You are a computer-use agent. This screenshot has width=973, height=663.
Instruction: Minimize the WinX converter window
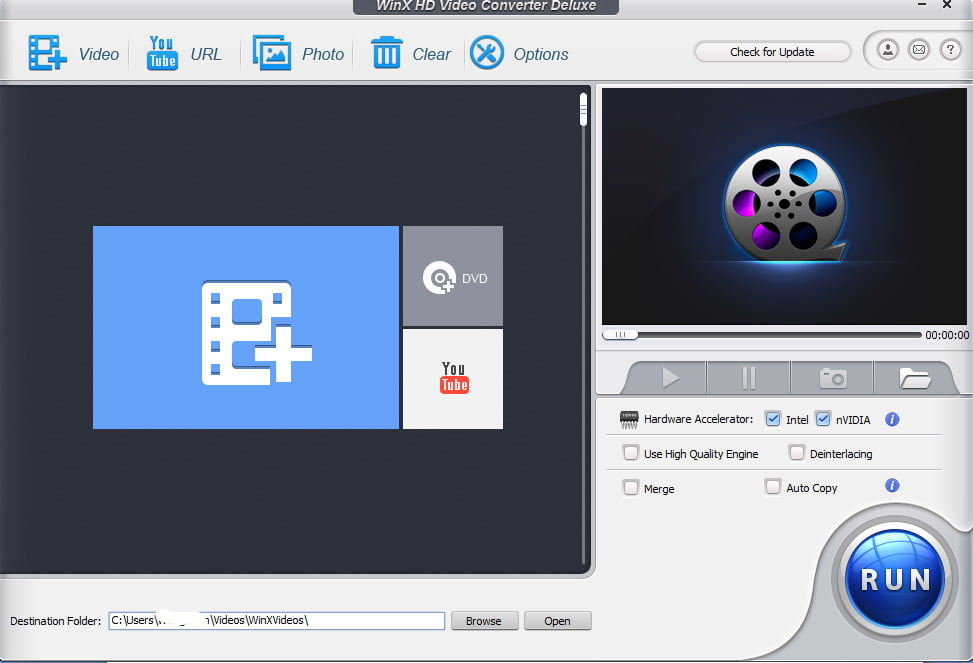[923, 5]
